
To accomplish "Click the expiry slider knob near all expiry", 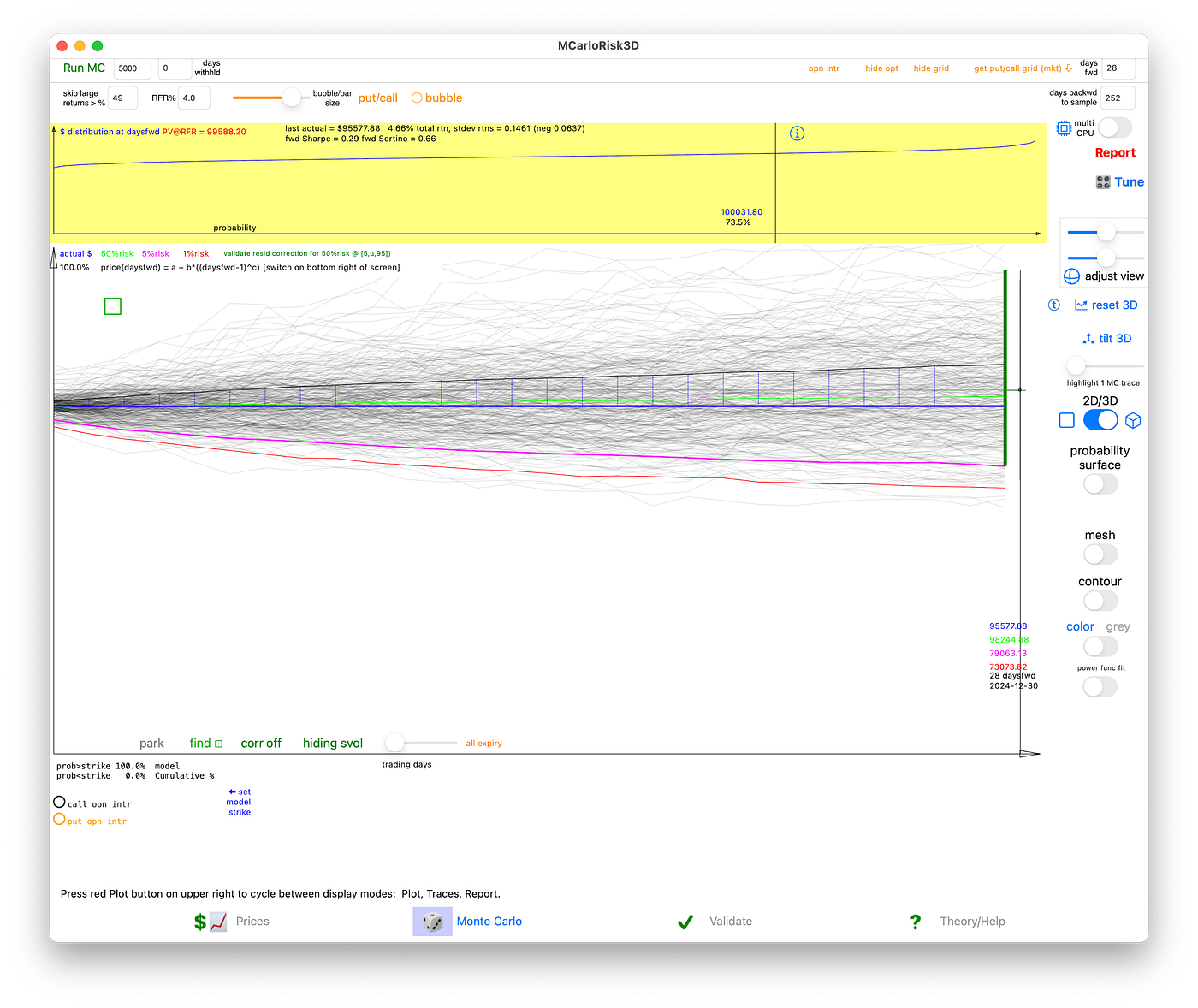I will pyautogui.click(x=394, y=742).
